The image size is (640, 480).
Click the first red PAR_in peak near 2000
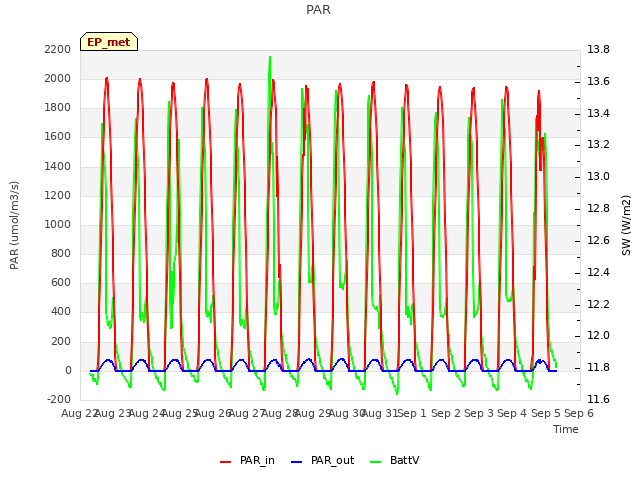tap(107, 79)
